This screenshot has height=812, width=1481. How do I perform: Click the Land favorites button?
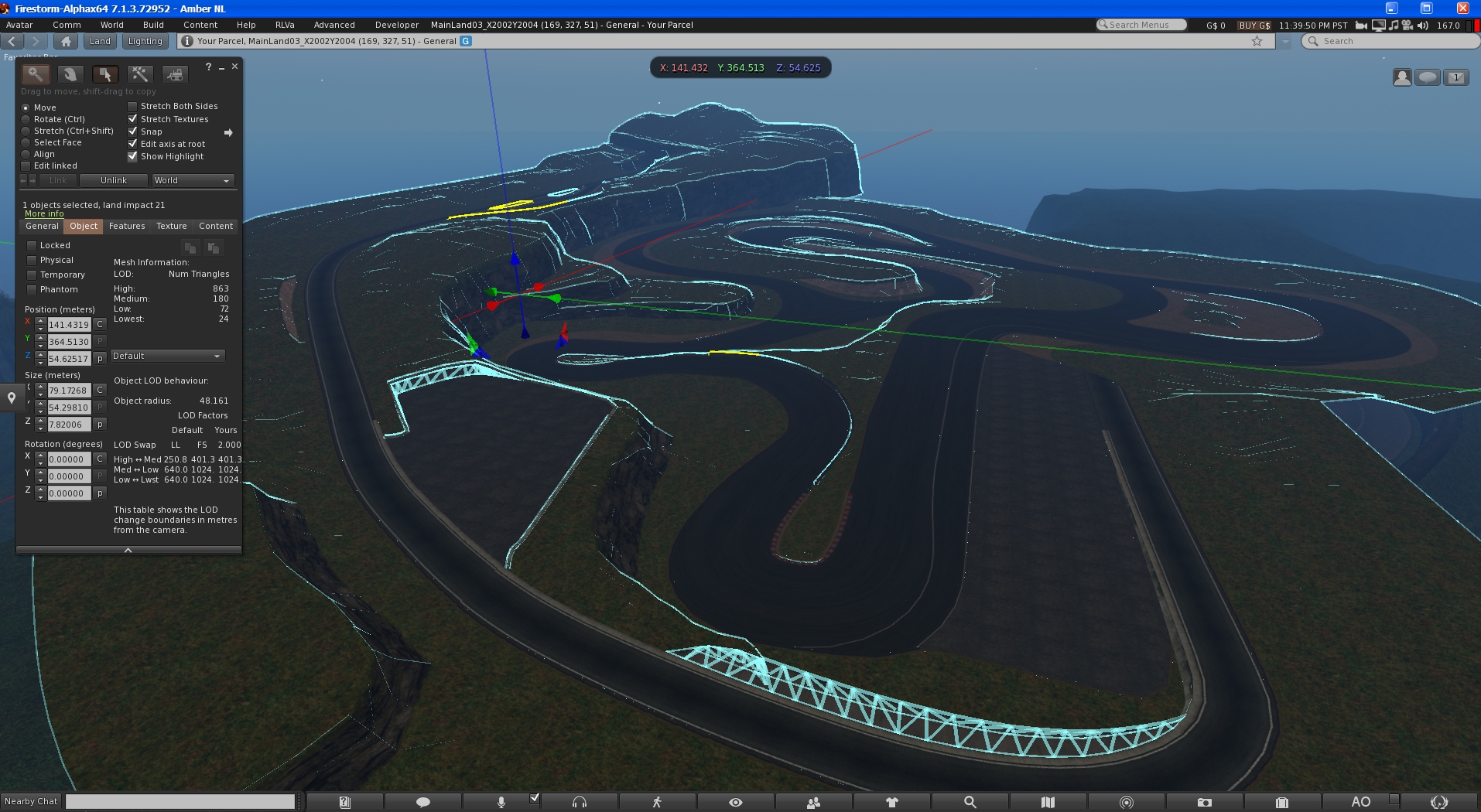(100, 41)
